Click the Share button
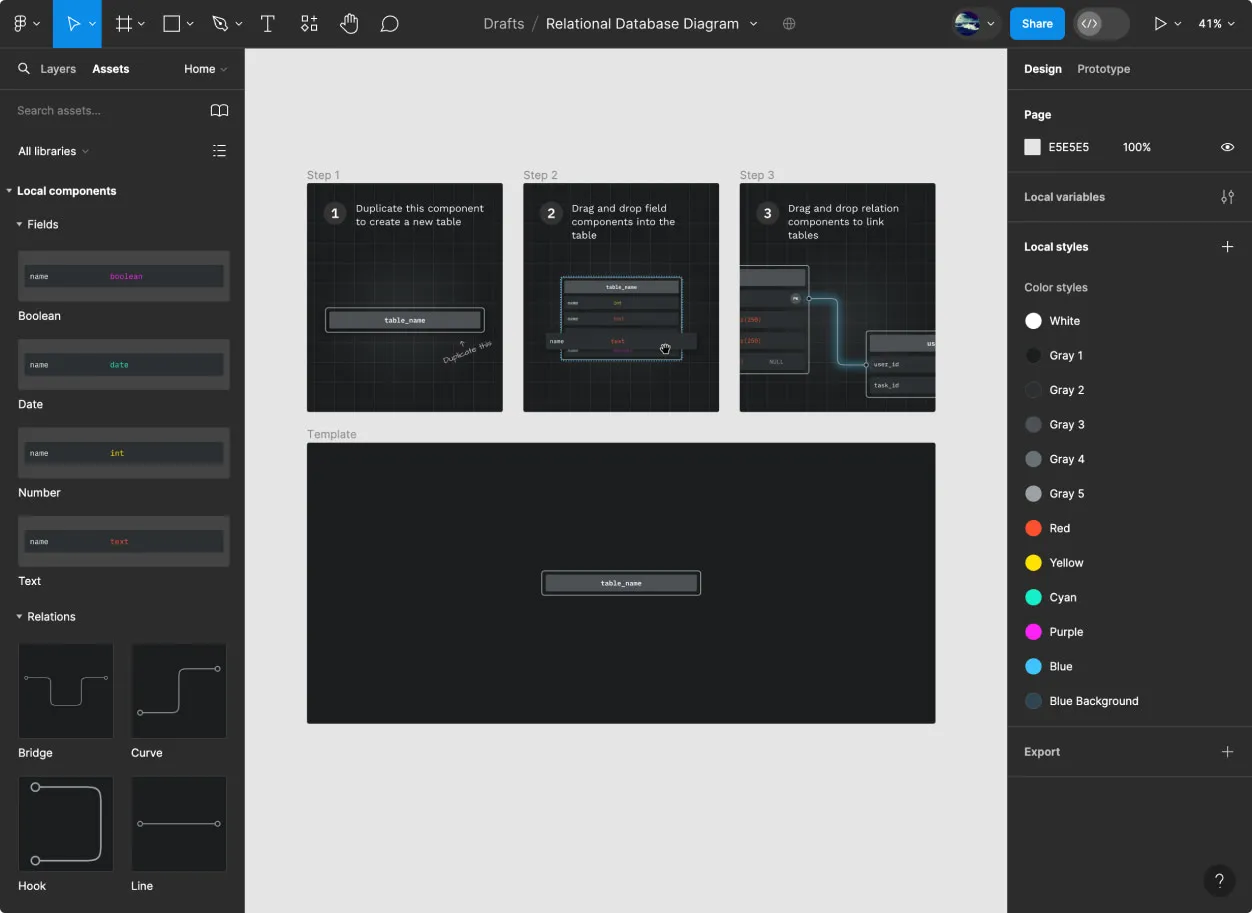The height and width of the screenshot is (913, 1252). click(1037, 23)
